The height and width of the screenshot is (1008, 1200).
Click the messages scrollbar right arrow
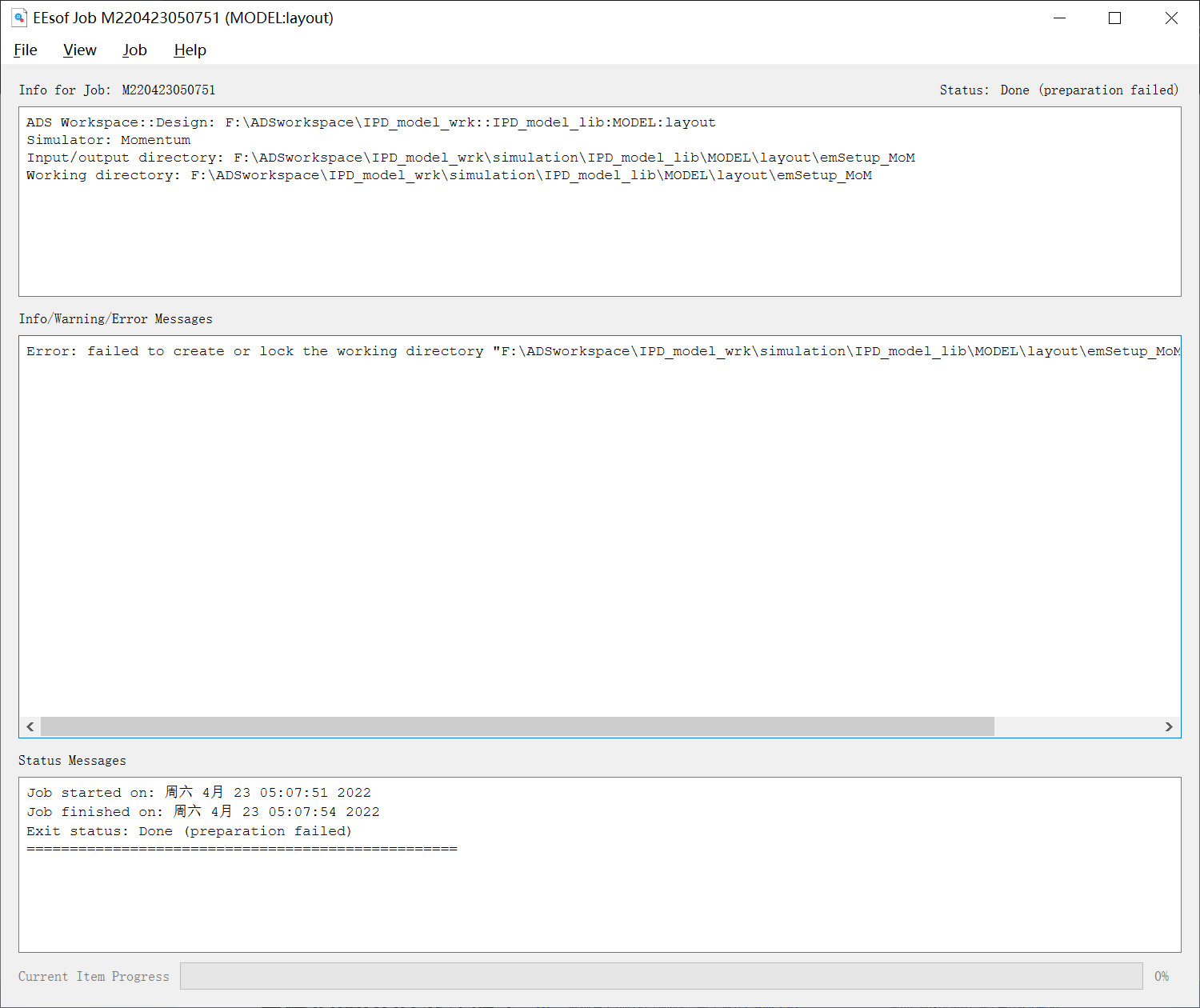(1169, 726)
